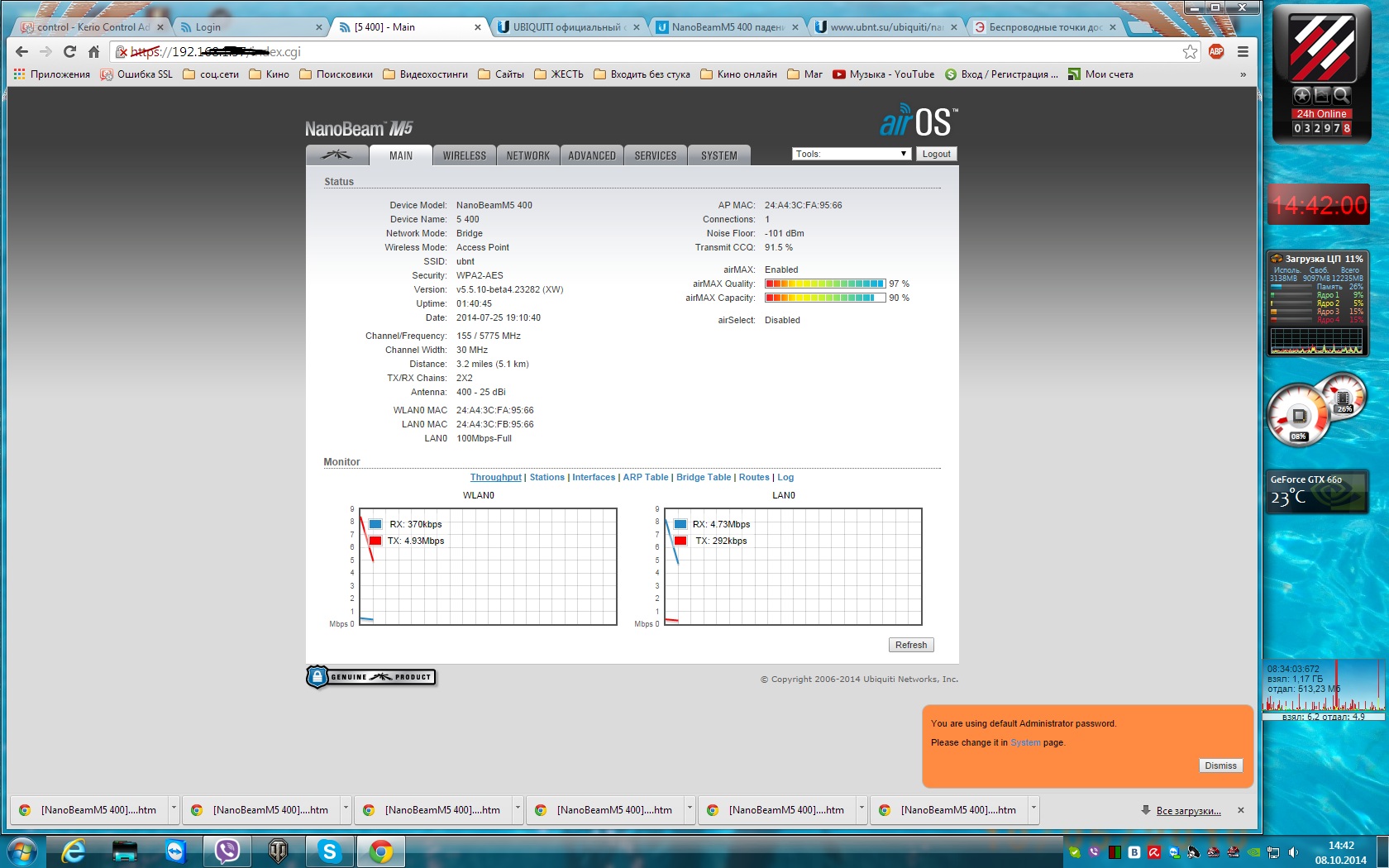Screen dimensions: 1389x868
Task: Open the Ошибка SSL bookmark
Action: [x=136, y=74]
